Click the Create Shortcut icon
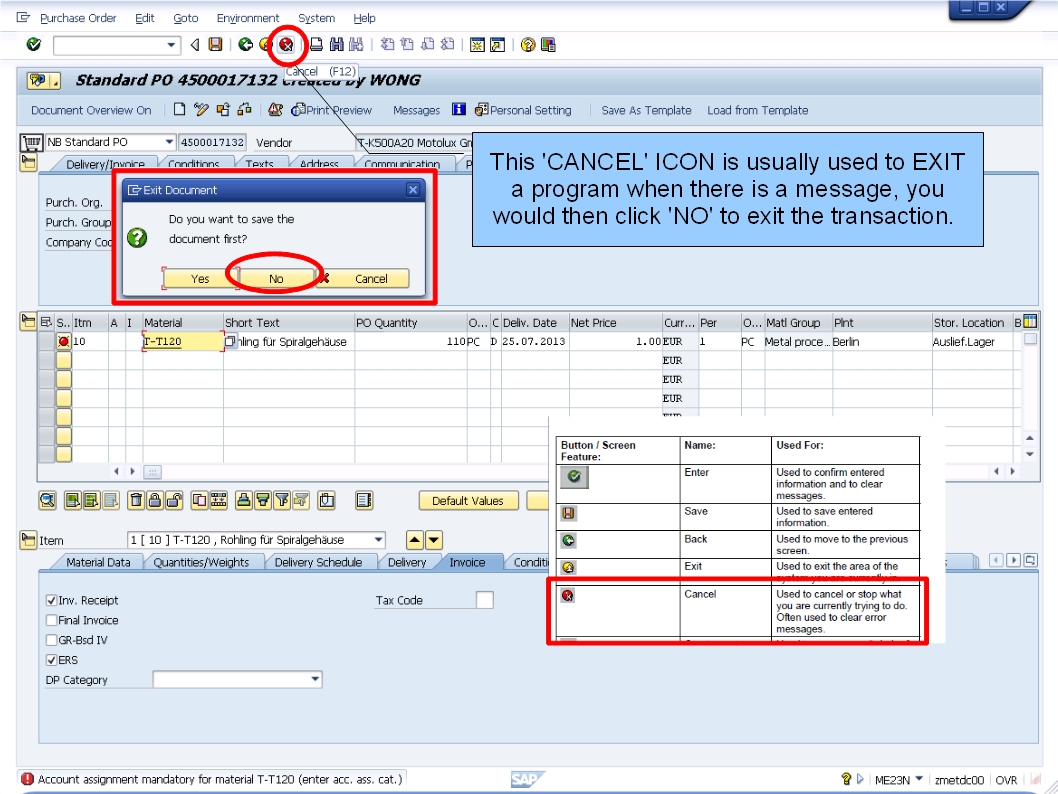The width and height of the screenshot is (1058, 794). pos(497,45)
